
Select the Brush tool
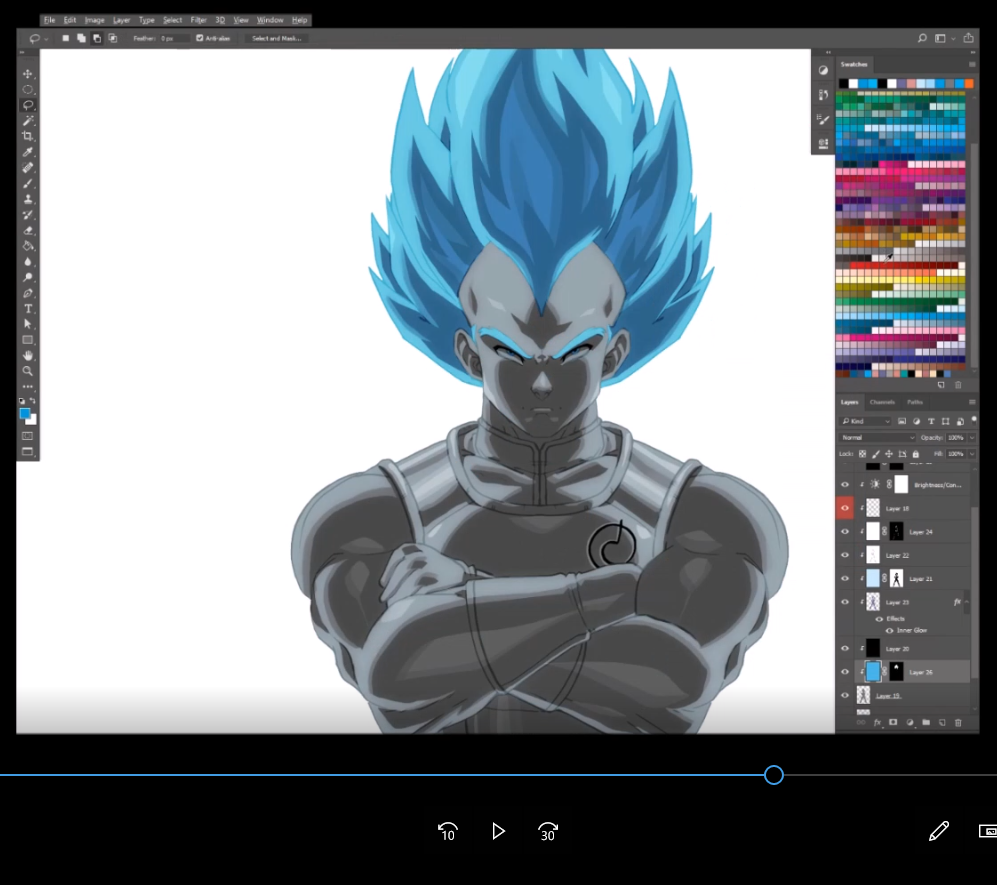point(28,184)
